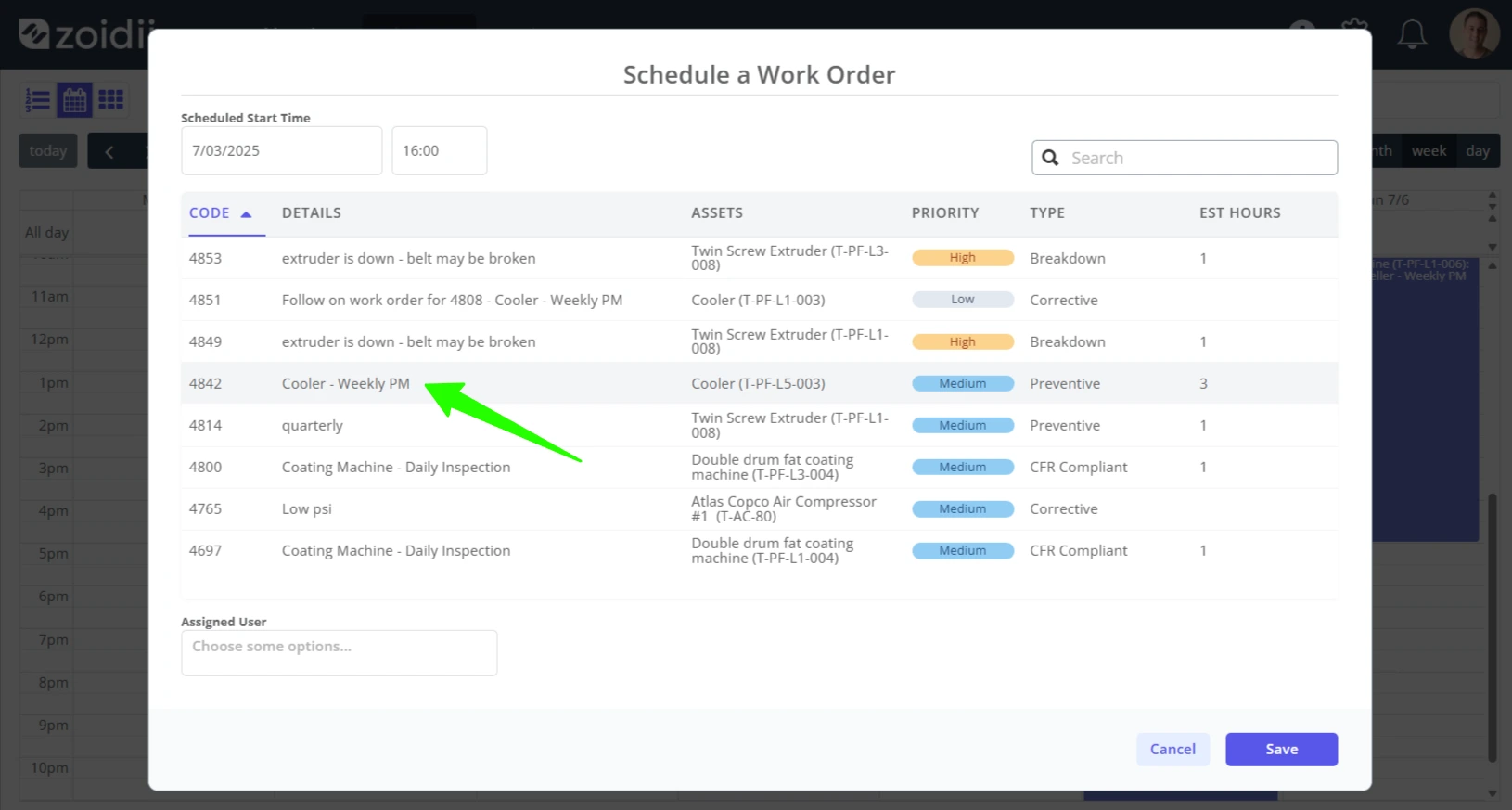Switch calendar to day view
The width and height of the screenshot is (1512, 810).
tap(1478, 150)
